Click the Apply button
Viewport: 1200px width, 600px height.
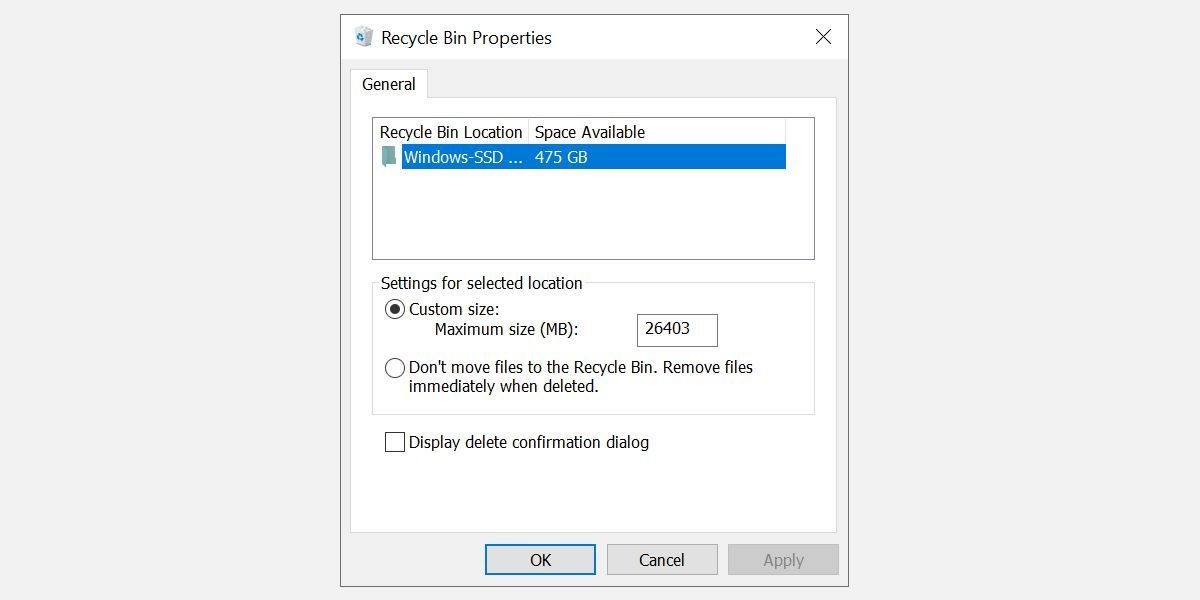coord(783,560)
